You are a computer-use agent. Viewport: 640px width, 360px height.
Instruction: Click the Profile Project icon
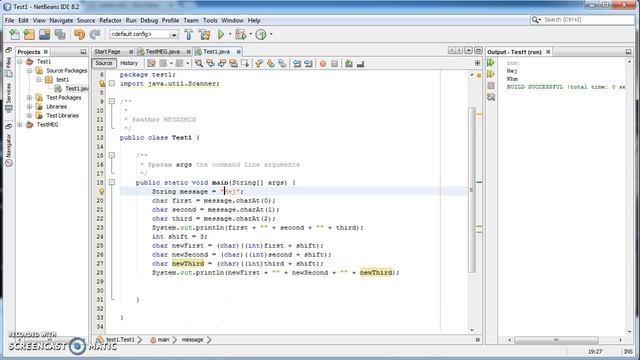[261, 34]
